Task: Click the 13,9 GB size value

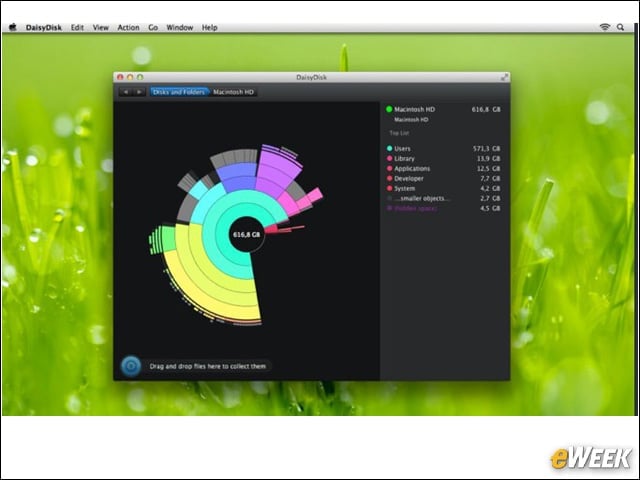Action: click(488, 158)
